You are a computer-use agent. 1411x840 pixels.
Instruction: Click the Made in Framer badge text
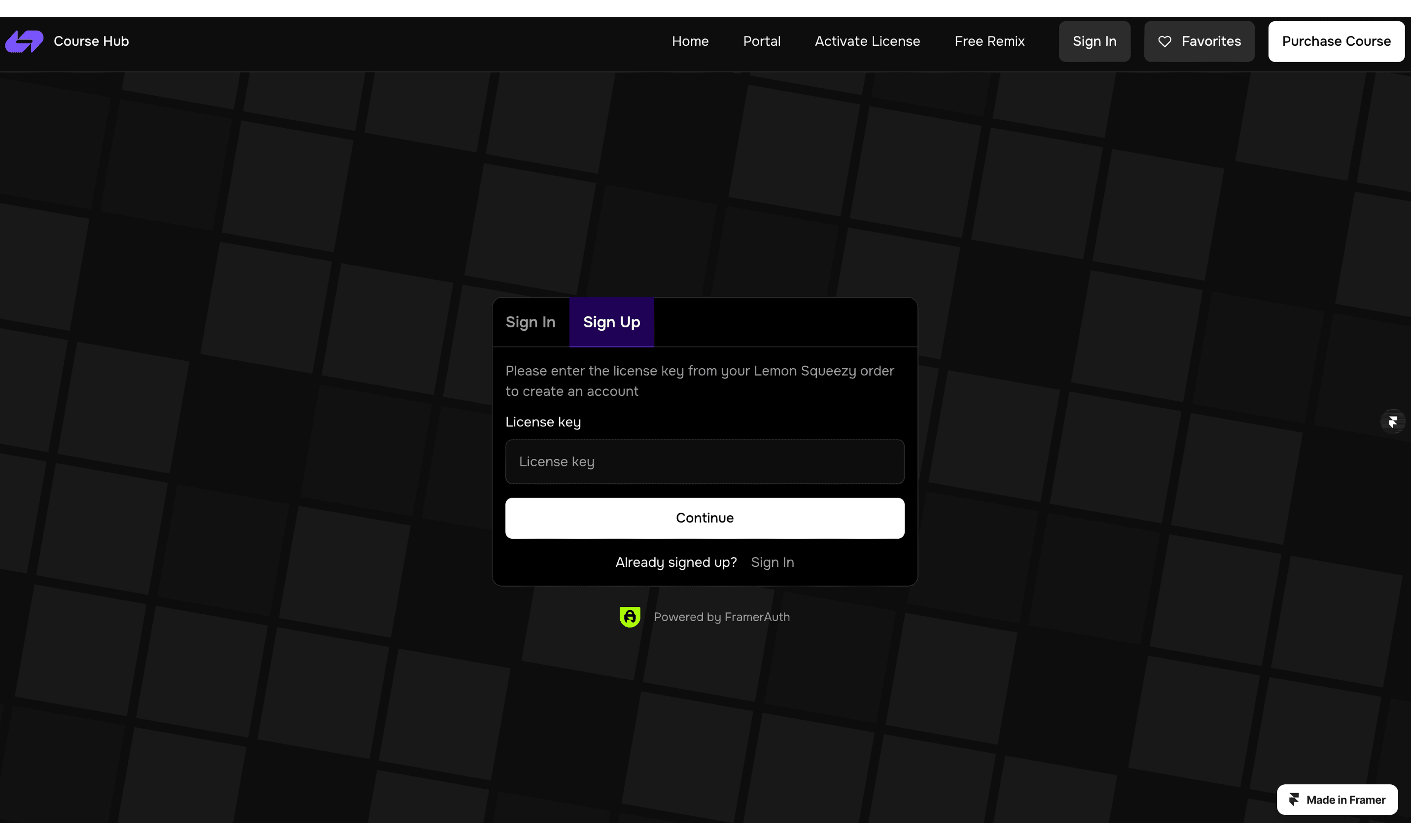click(1345, 800)
